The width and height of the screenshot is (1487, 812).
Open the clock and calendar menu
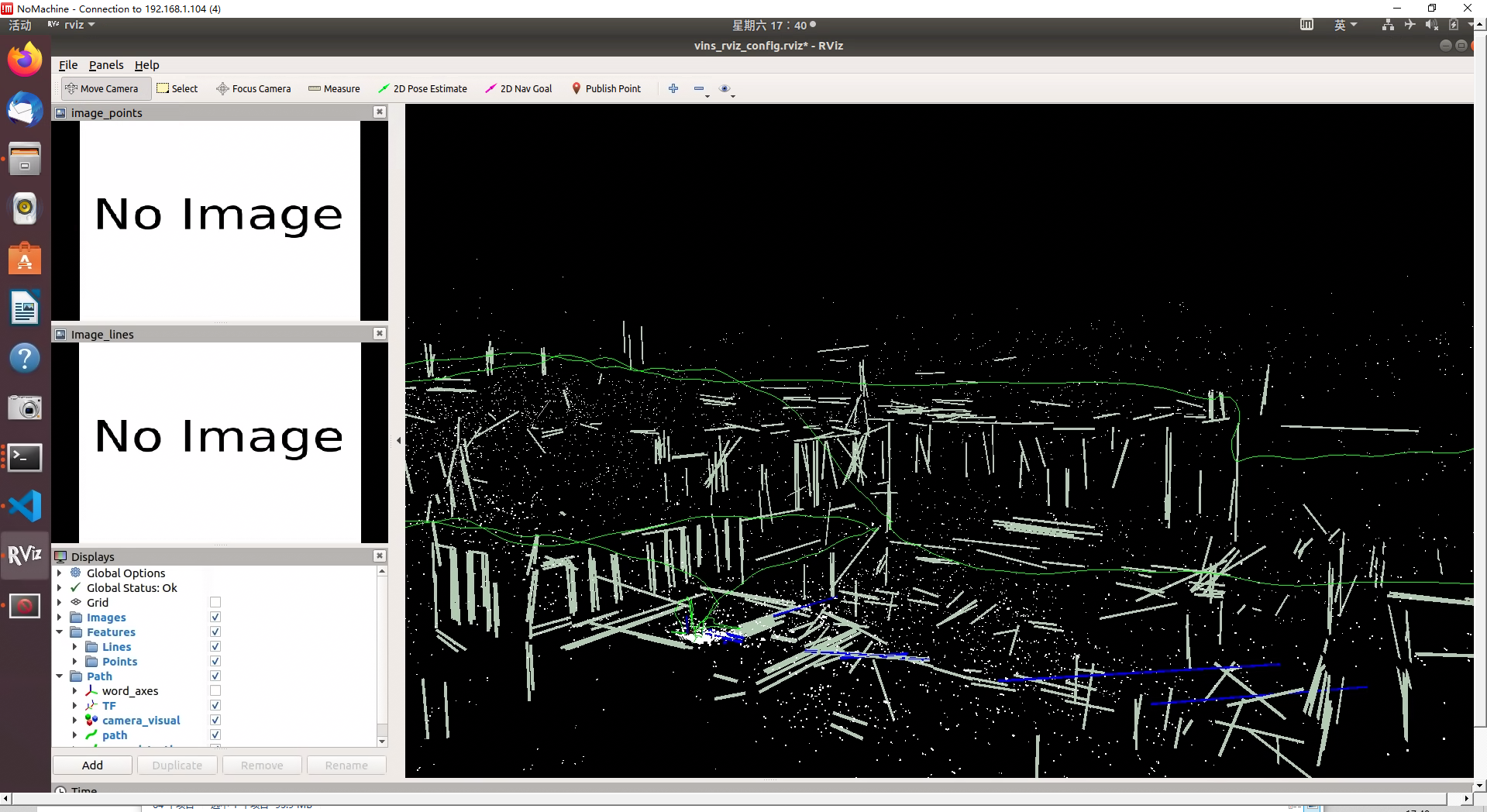pyautogui.click(x=773, y=25)
